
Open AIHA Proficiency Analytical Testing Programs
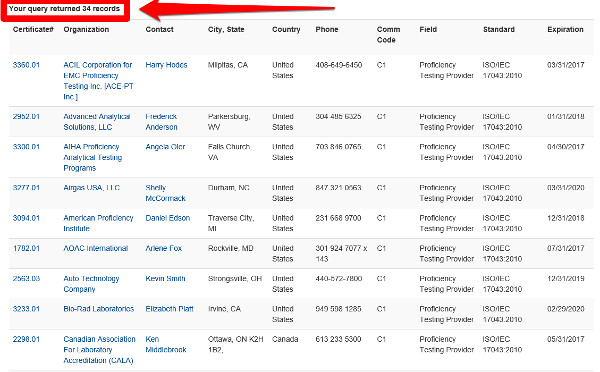coord(93,157)
